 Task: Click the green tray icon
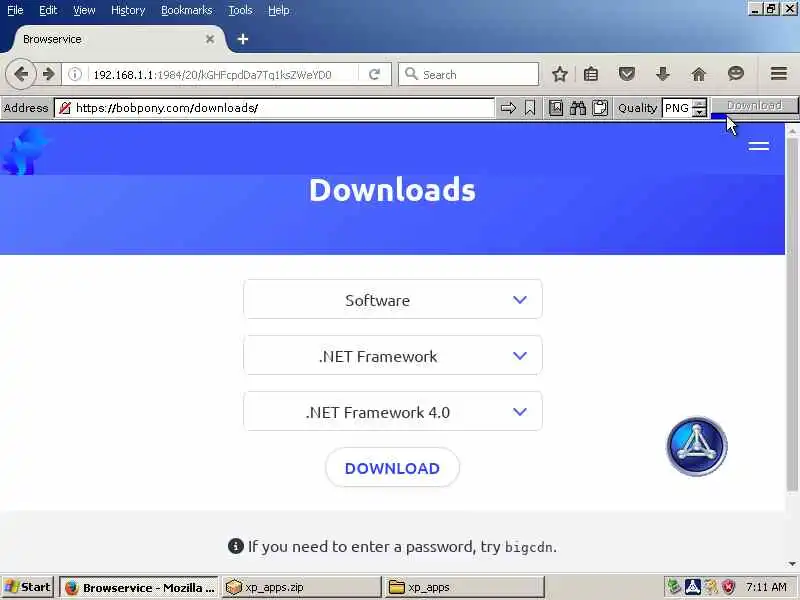[x=673, y=587]
